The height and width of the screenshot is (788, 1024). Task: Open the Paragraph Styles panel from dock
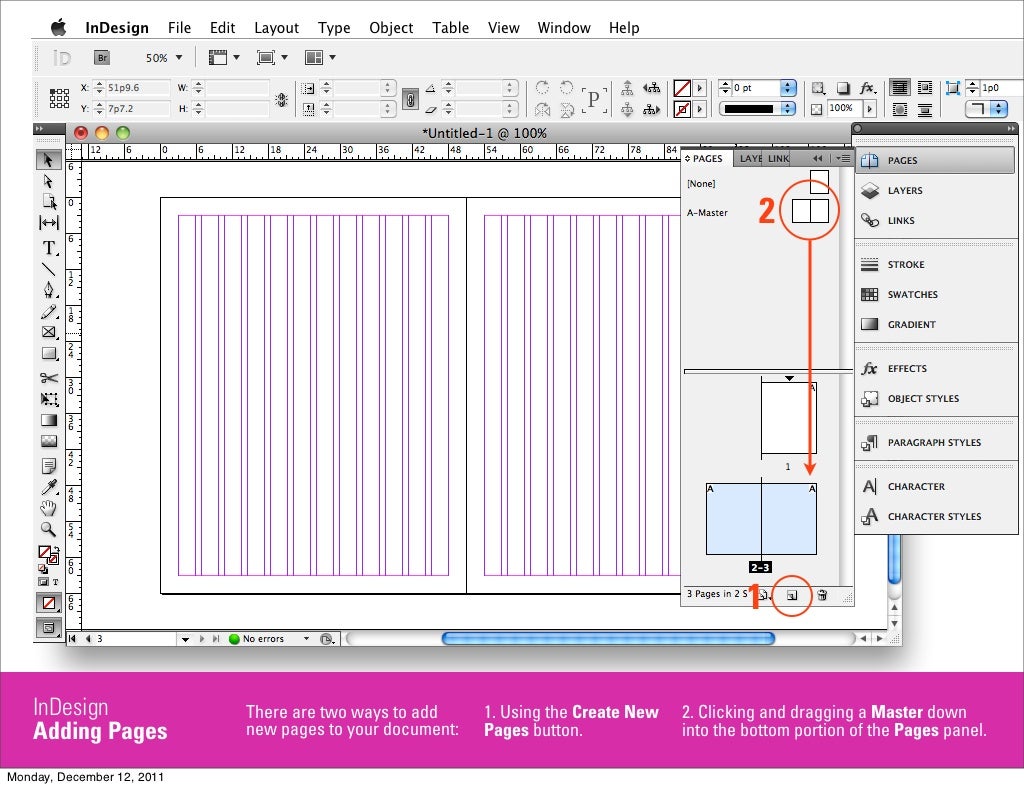click(x=935, y=443)
